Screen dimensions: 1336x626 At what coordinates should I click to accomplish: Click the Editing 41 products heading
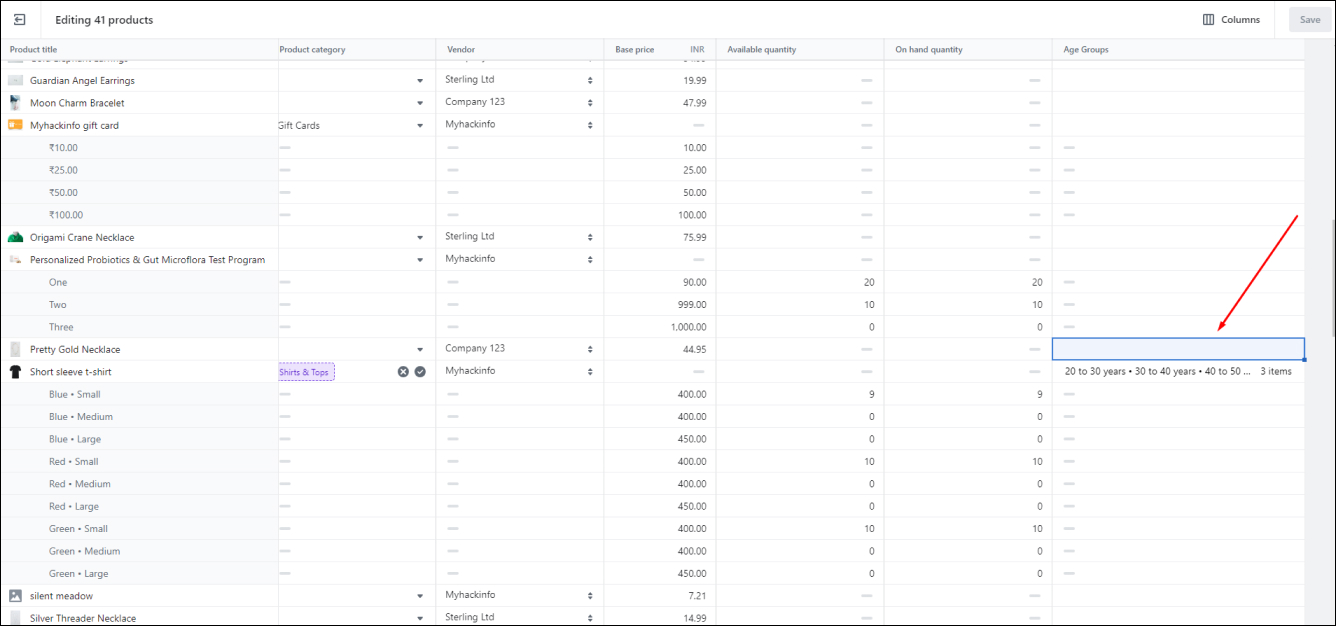(105, 20)
